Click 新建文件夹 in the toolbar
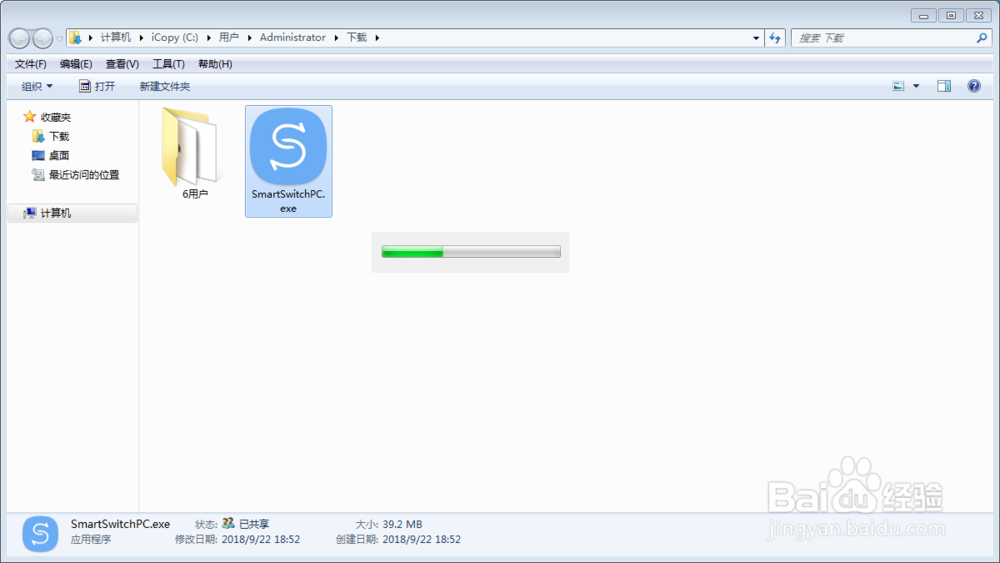 point(165,86)
